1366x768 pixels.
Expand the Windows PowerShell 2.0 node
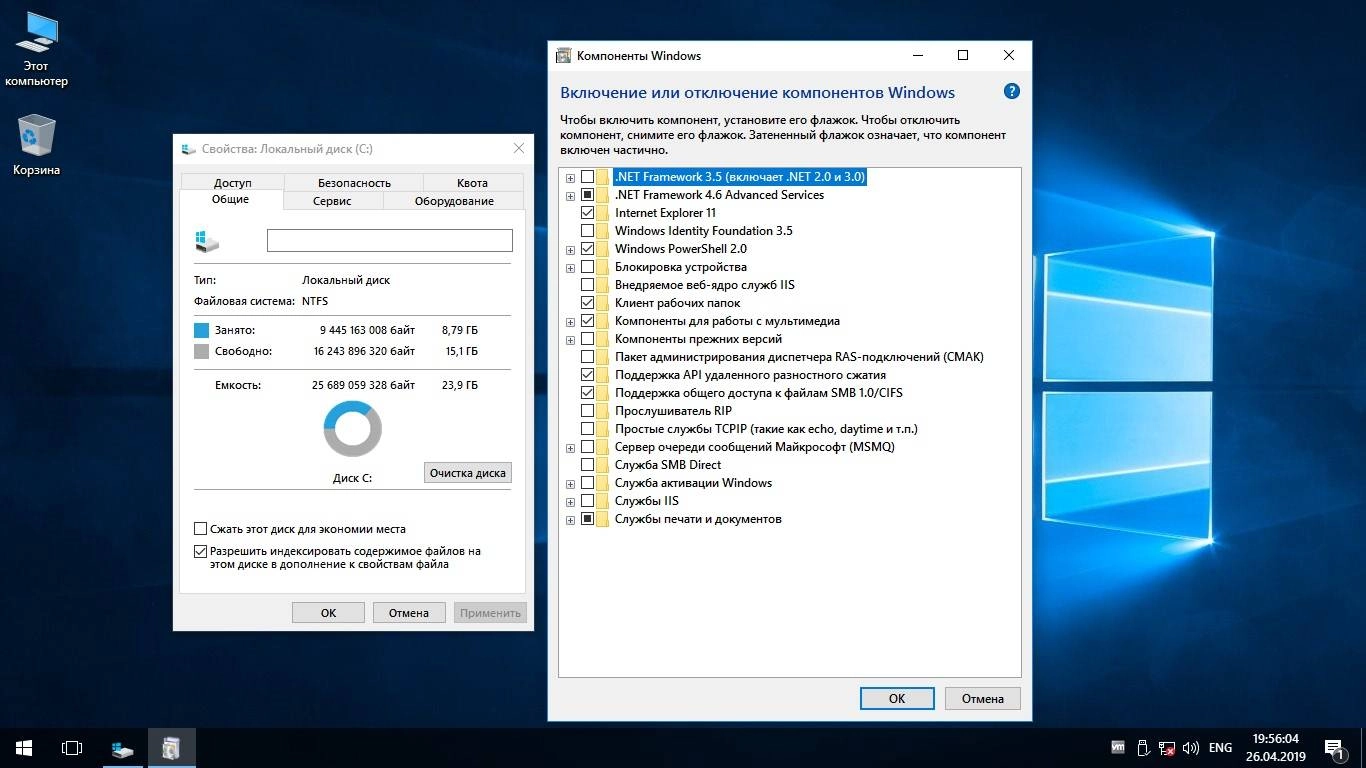point(570,250)
